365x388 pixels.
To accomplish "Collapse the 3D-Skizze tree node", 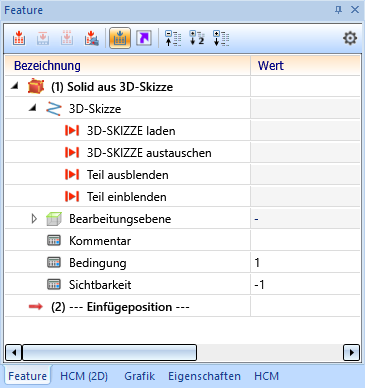I will 32,108.
